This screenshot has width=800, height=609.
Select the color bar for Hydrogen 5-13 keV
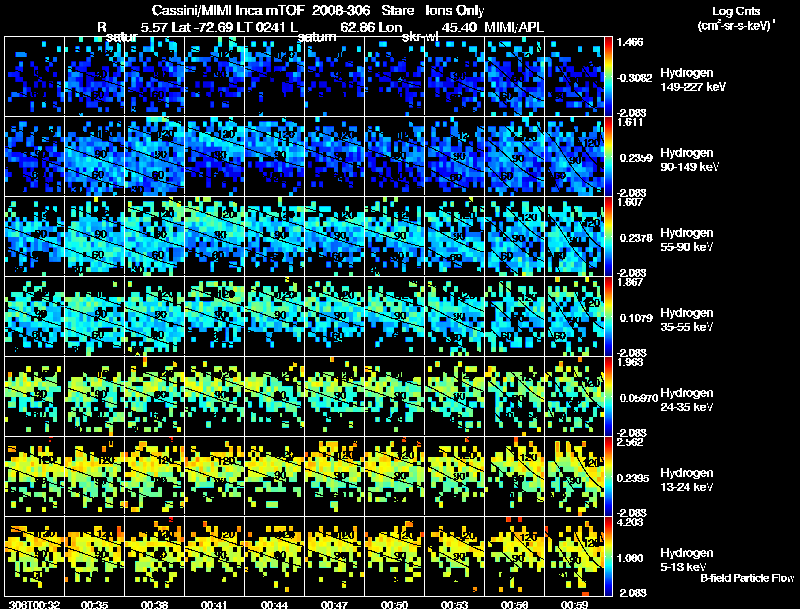pyautogui.click(x=608, y=557)
